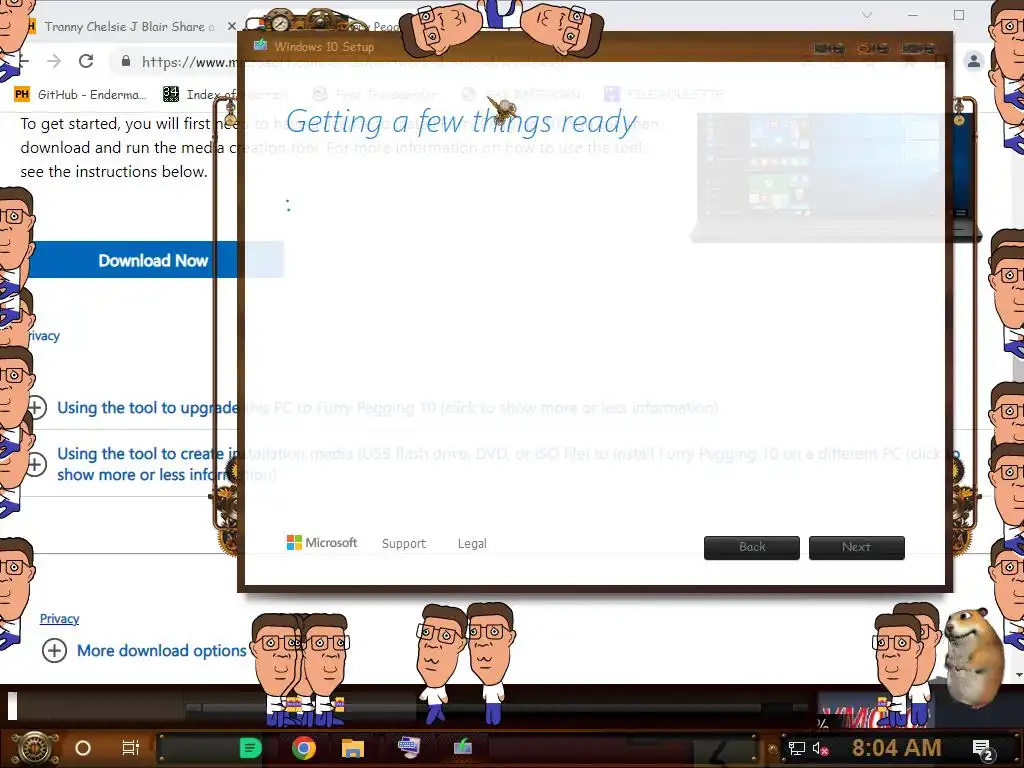Click Windows 10 Setup title icon
This screenshot has width=1024, height=768.
tap(261, 46)
